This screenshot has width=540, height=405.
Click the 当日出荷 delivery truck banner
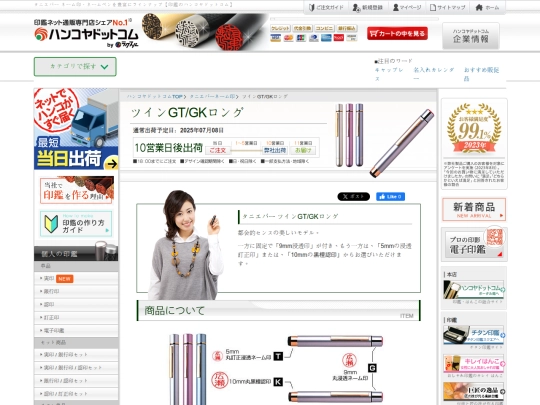pos(76,129)
